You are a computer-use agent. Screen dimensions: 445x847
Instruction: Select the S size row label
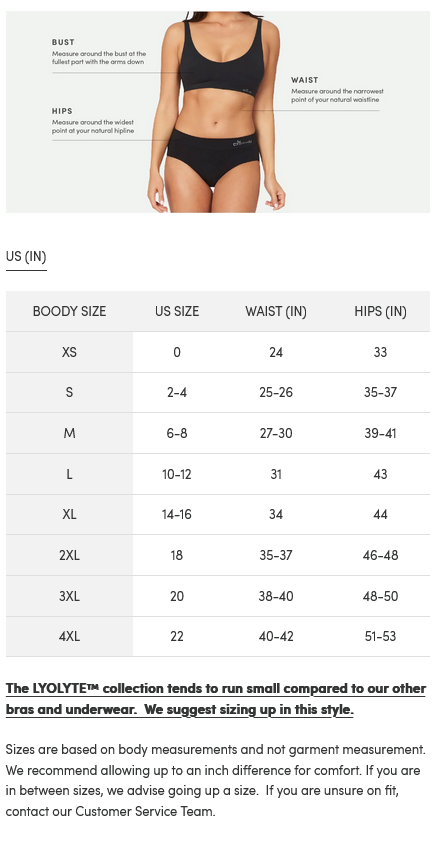[x=69, y=393]
